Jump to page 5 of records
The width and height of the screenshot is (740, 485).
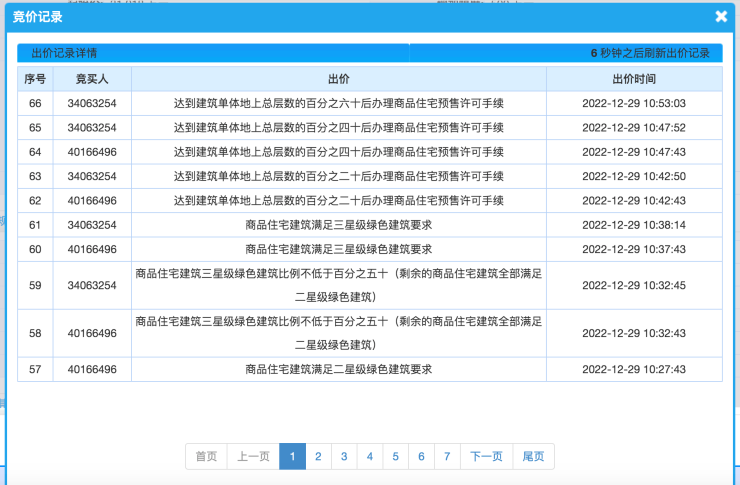coord(396,457)
